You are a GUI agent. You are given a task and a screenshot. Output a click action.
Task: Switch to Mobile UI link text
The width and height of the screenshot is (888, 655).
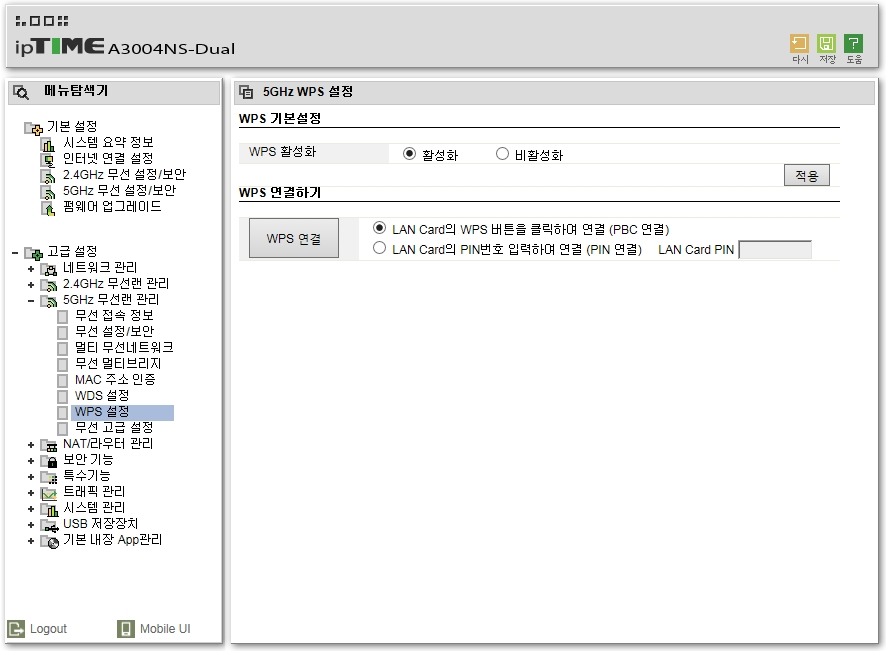point(165,629)
